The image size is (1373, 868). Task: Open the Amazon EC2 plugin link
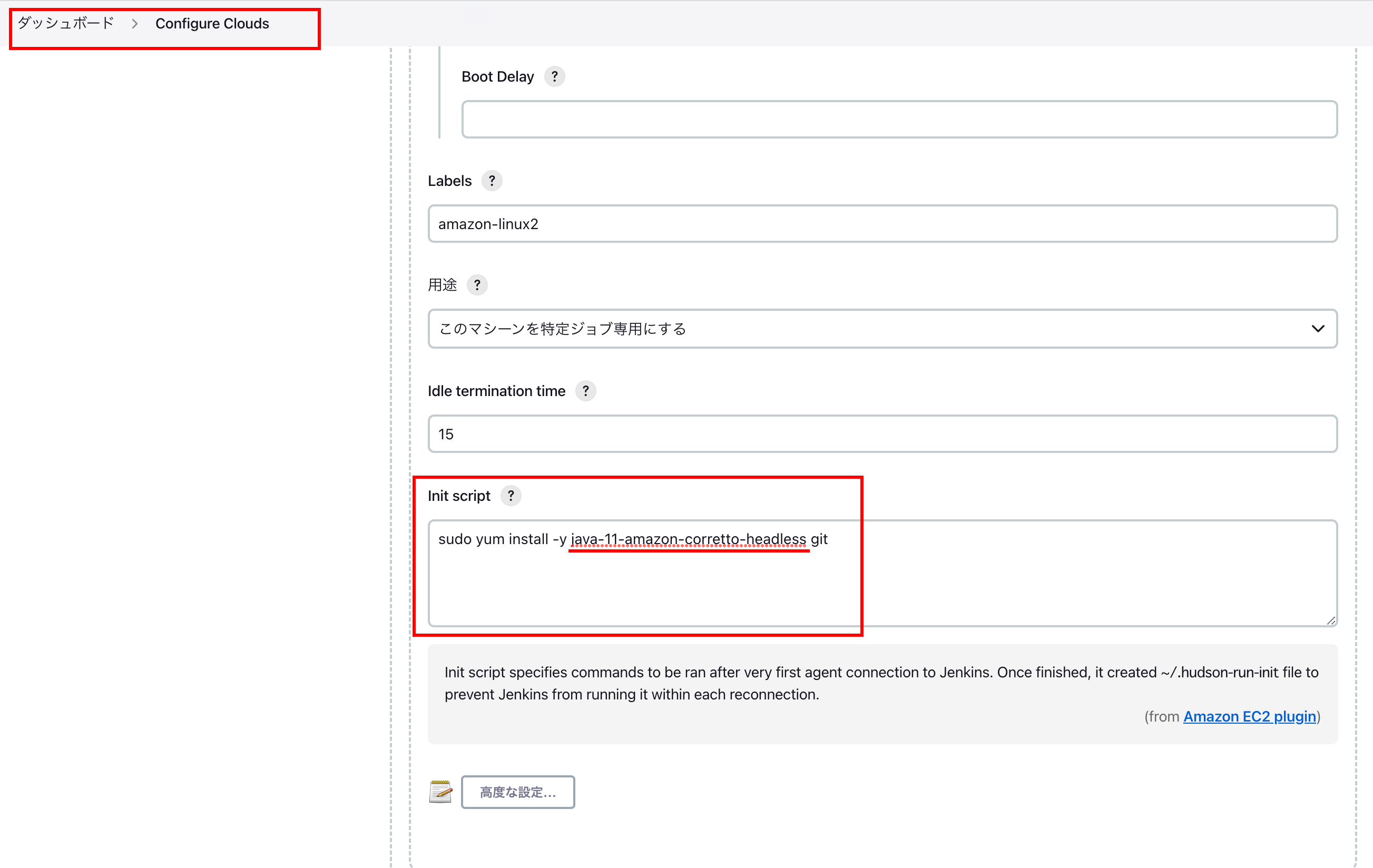click(x=1249, y=716)
